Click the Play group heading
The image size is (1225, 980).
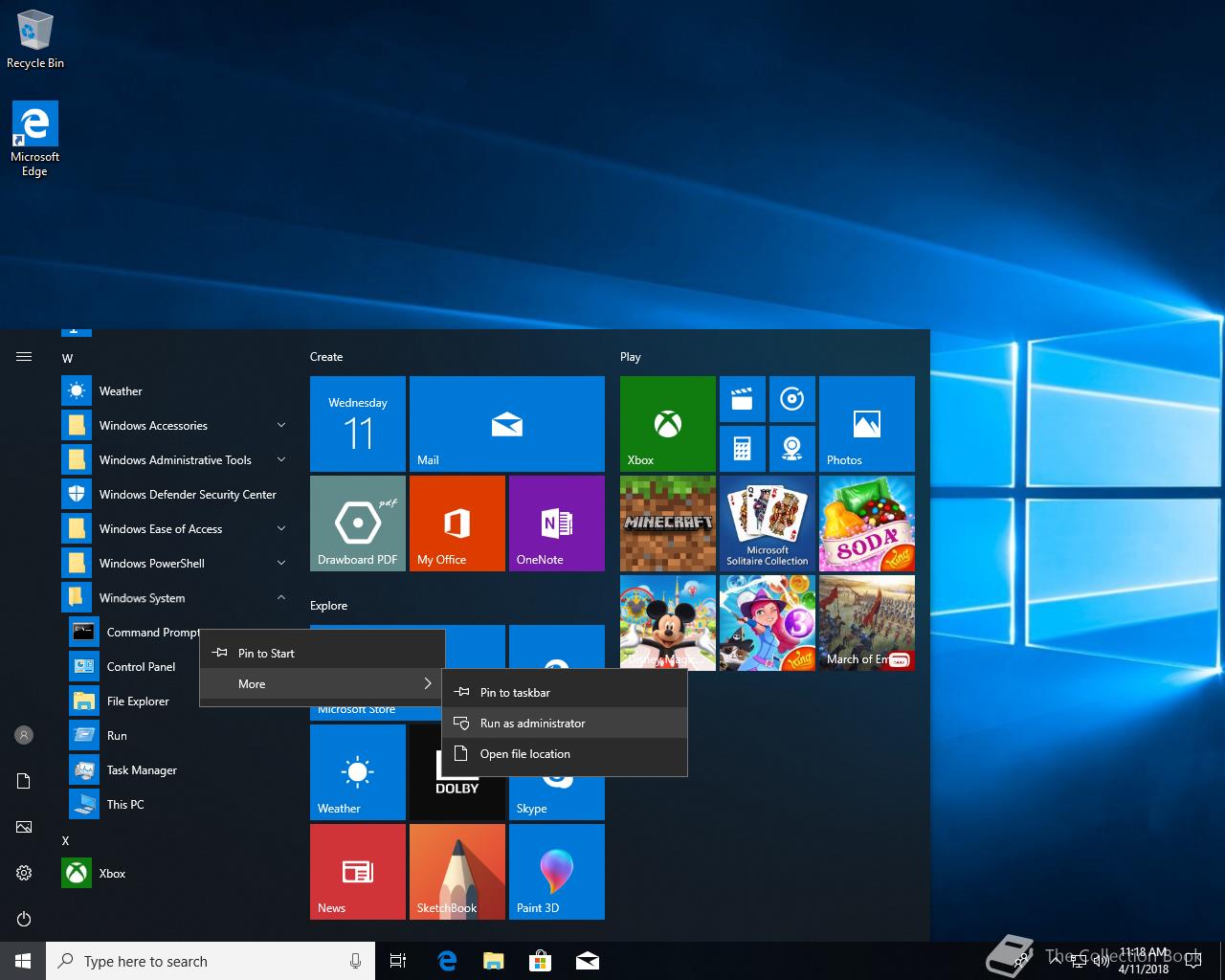tap(630, 356)
